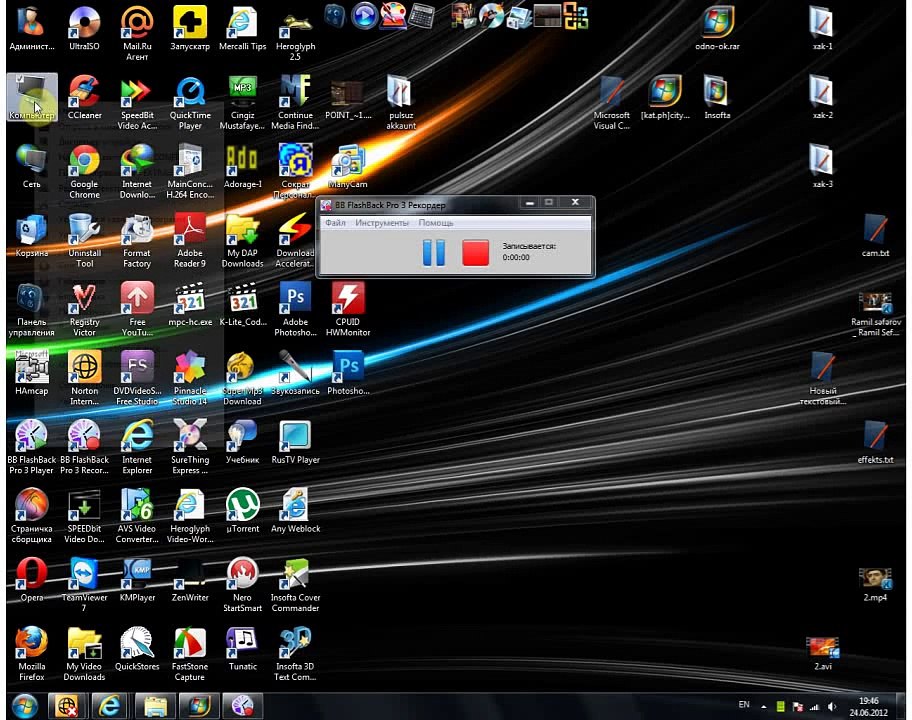Select the RusTV Player shortcut

point(295,442)
